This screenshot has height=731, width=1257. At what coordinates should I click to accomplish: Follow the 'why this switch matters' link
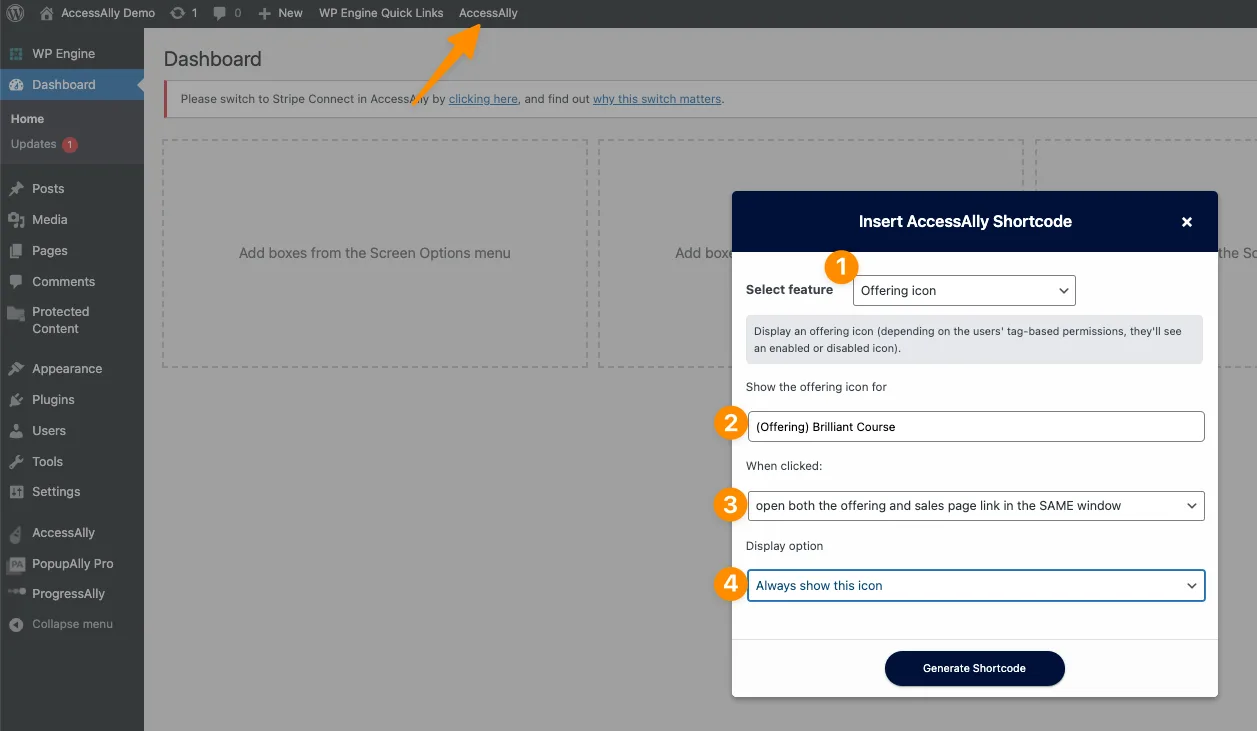657,99
